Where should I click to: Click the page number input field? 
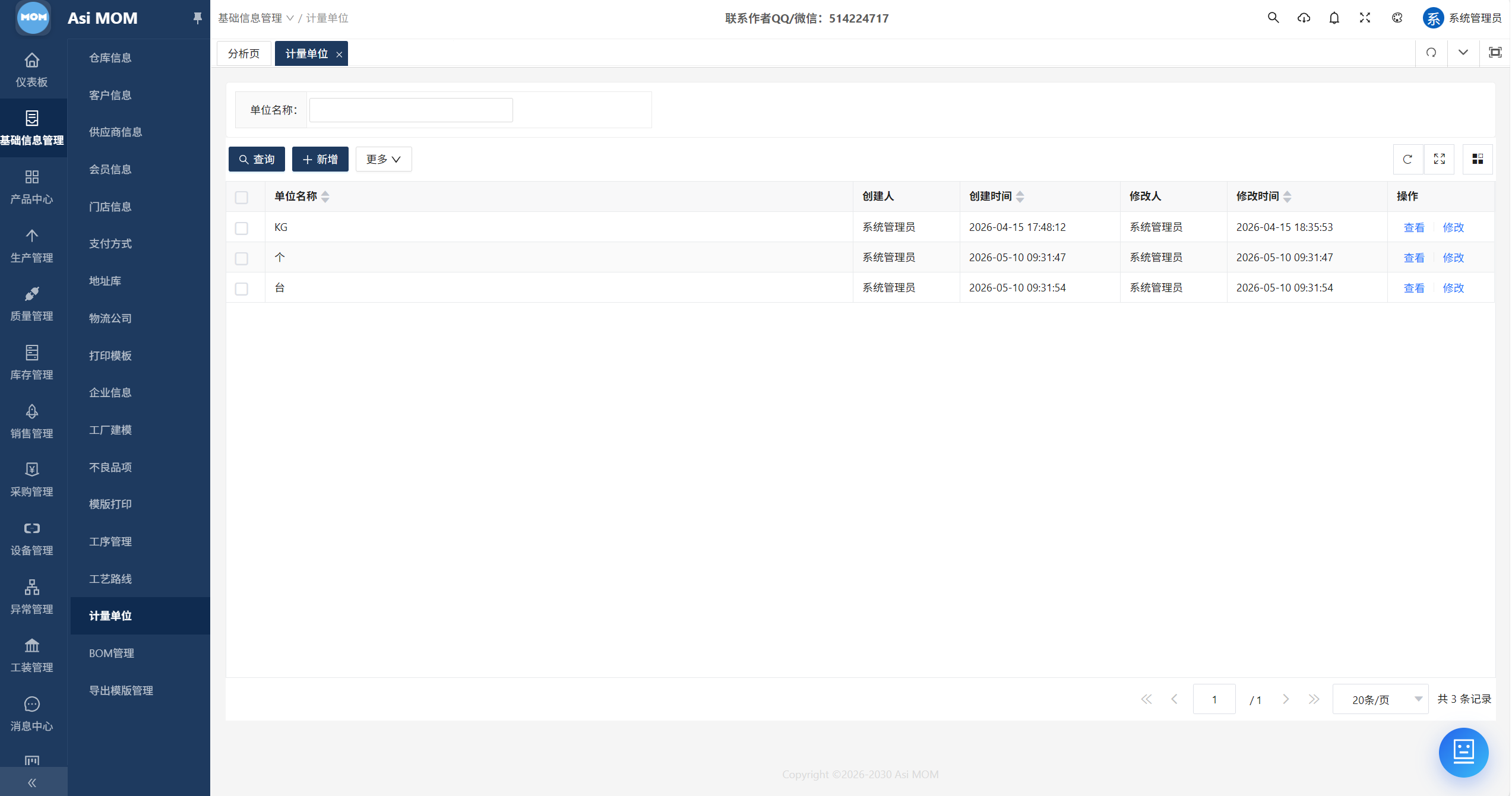click(x=1214, y=699)
